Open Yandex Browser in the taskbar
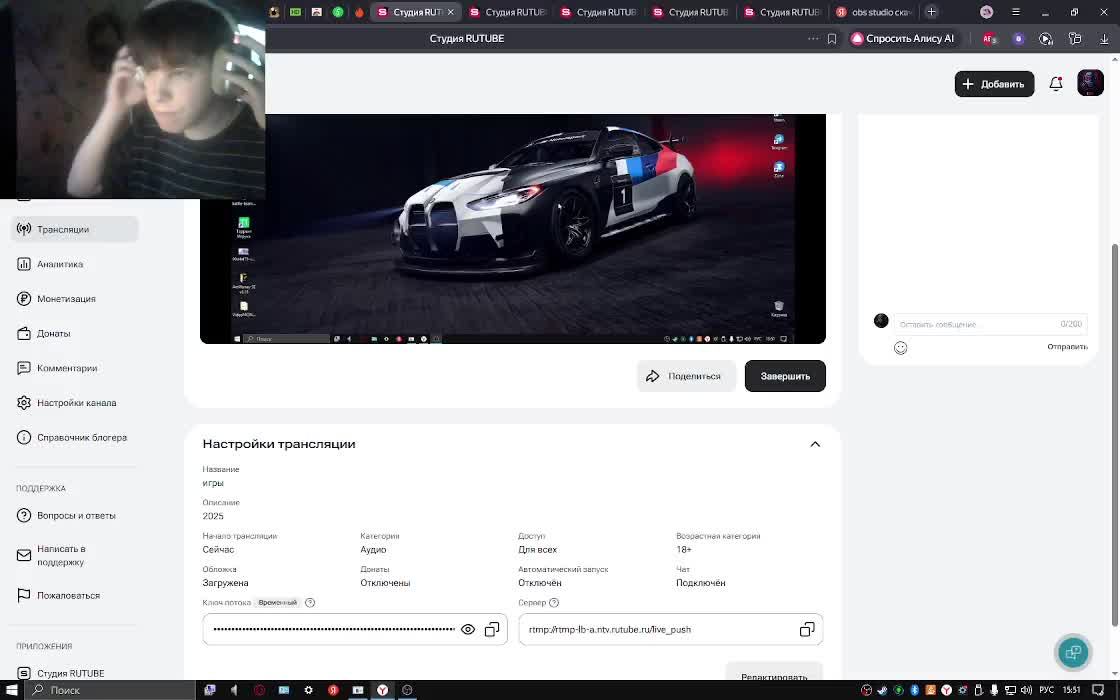Screen dimensions: 1120x700 tap(383, 690)
